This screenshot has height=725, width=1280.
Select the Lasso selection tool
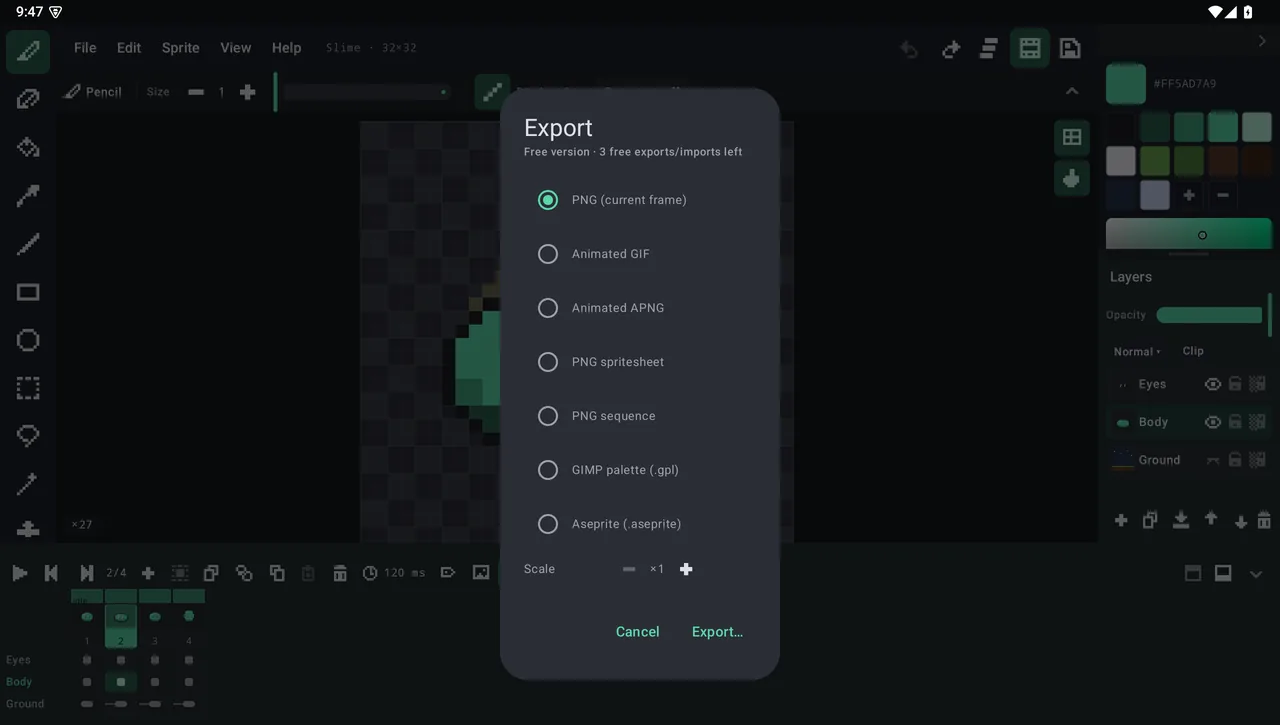28,436
